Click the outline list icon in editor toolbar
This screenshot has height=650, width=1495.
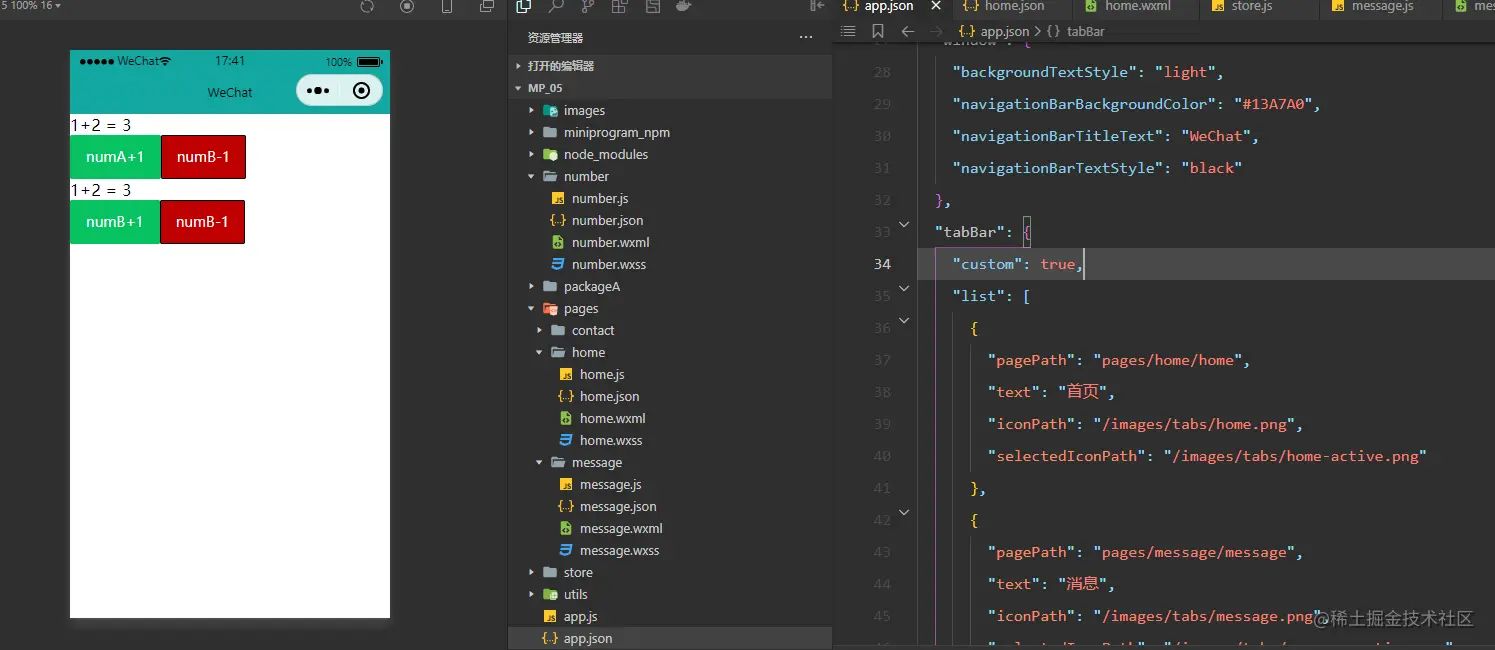(848, 31)
